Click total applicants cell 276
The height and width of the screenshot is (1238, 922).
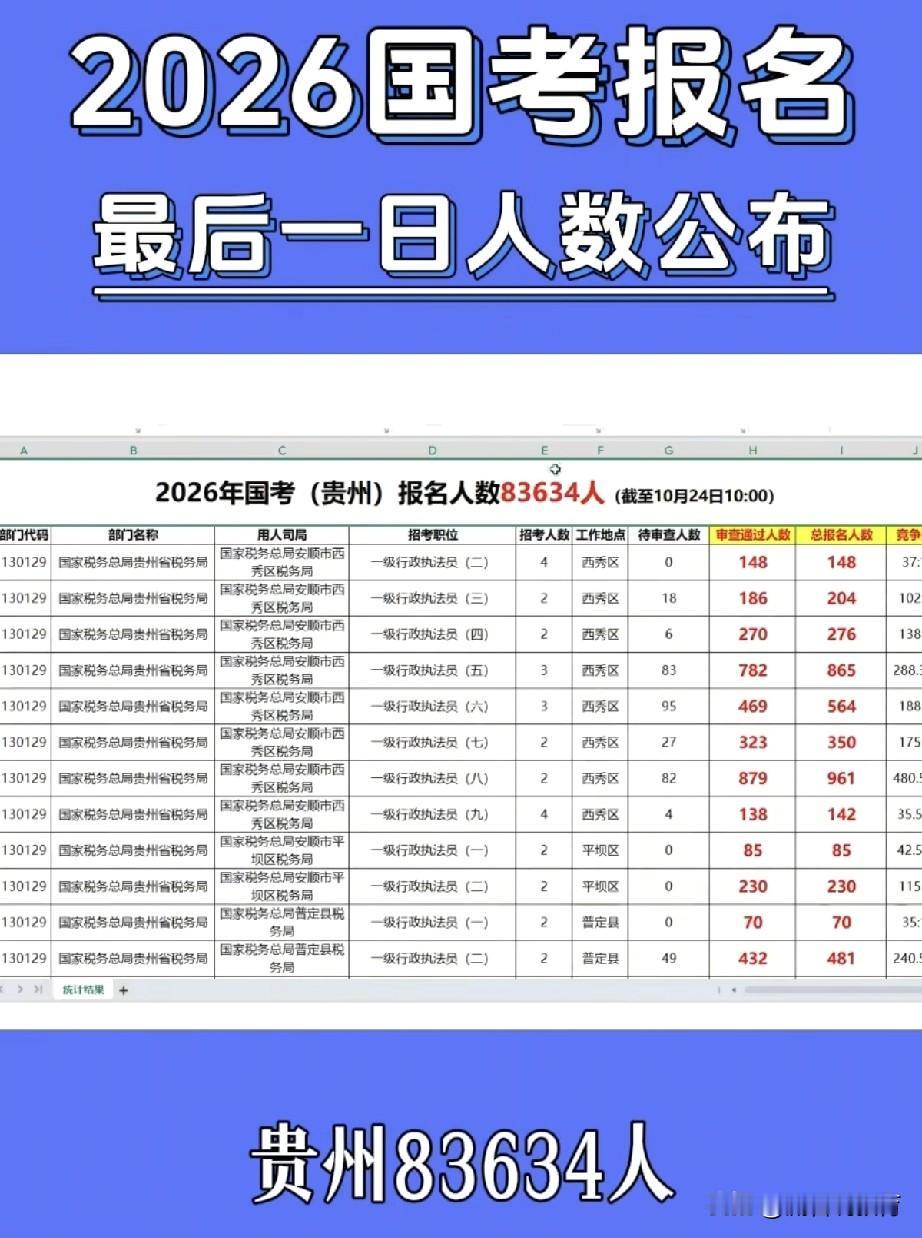pos(841,634)
